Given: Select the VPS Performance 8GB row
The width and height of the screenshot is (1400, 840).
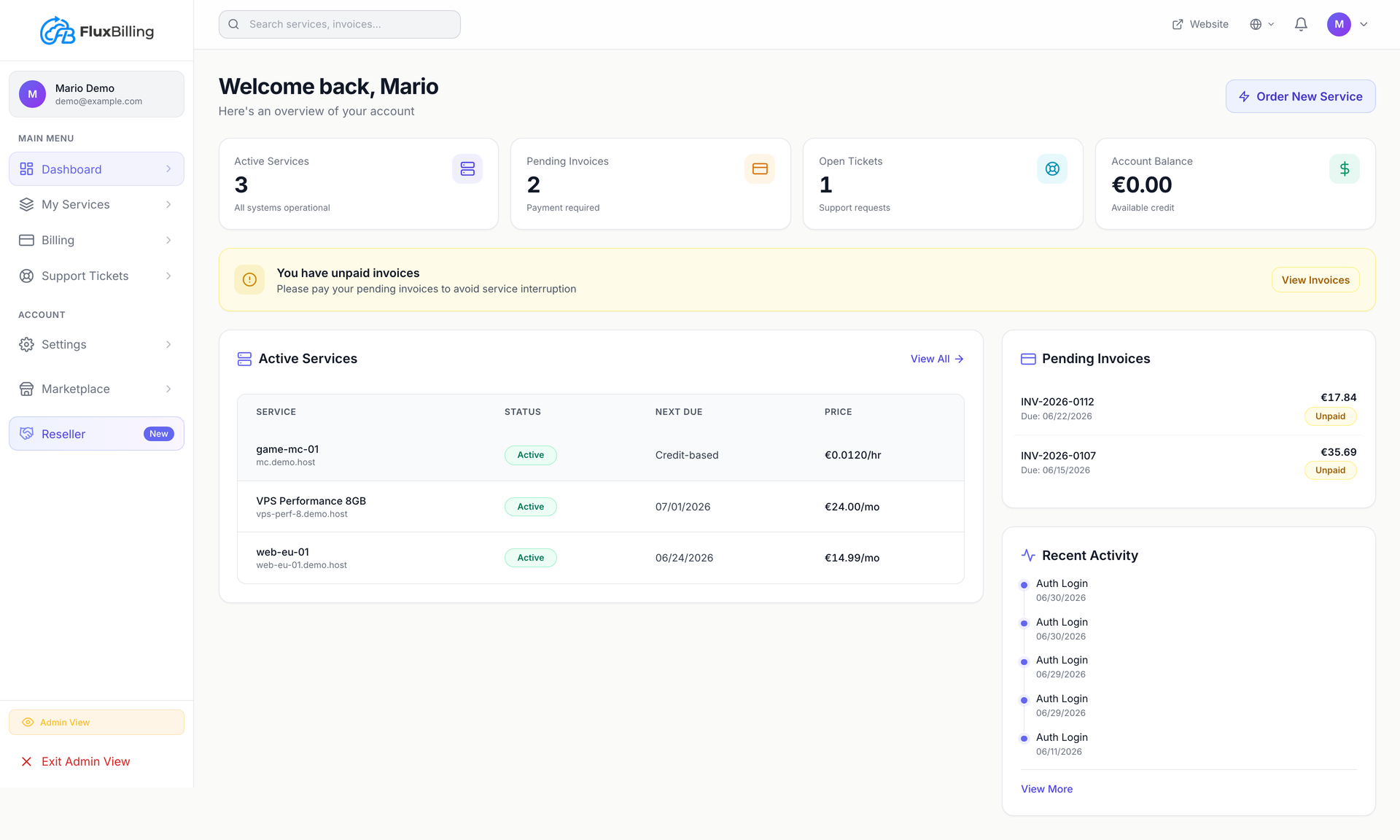Looking at the screenshot, I should pos(601,507).
